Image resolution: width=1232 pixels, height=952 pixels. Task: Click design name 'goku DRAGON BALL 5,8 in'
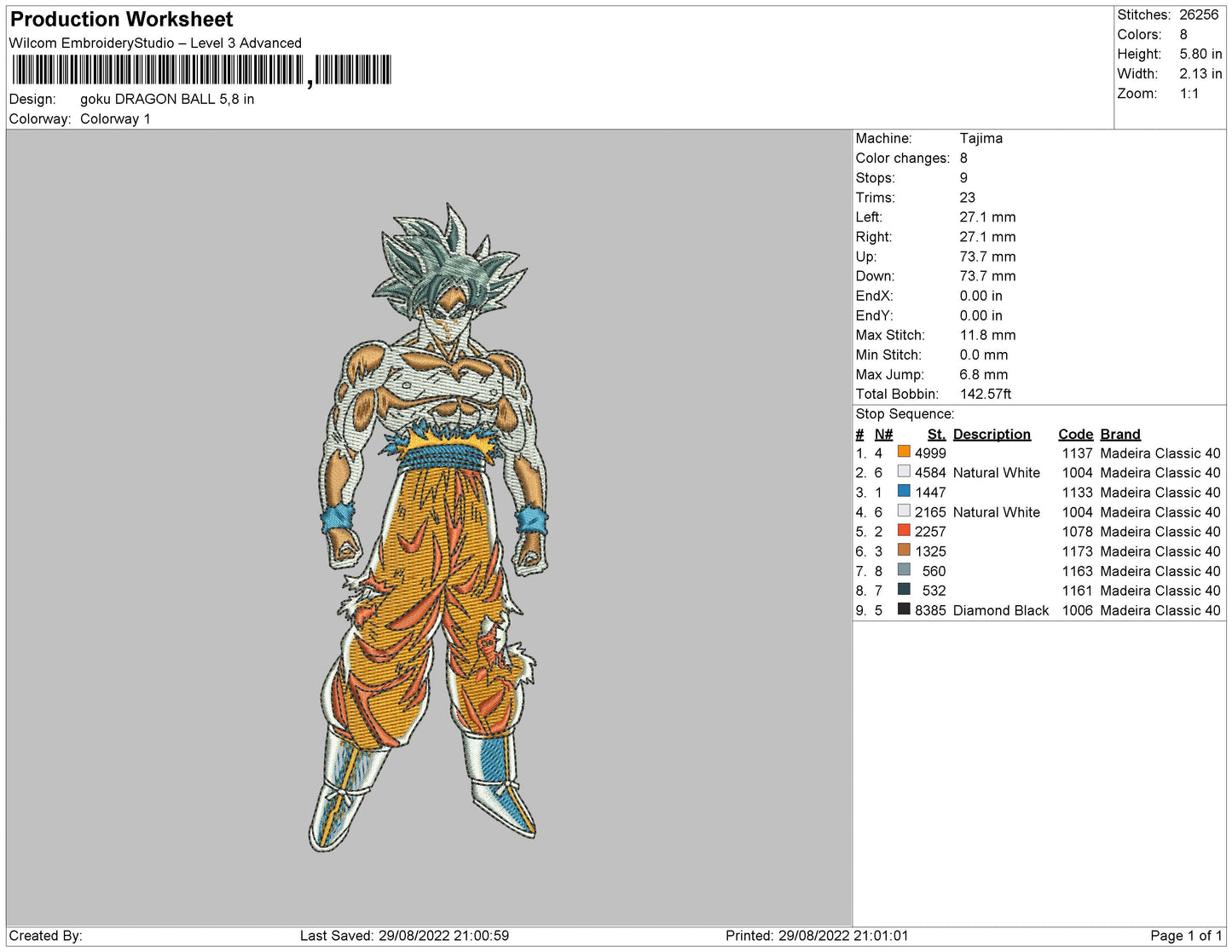[x=167, y=99]
